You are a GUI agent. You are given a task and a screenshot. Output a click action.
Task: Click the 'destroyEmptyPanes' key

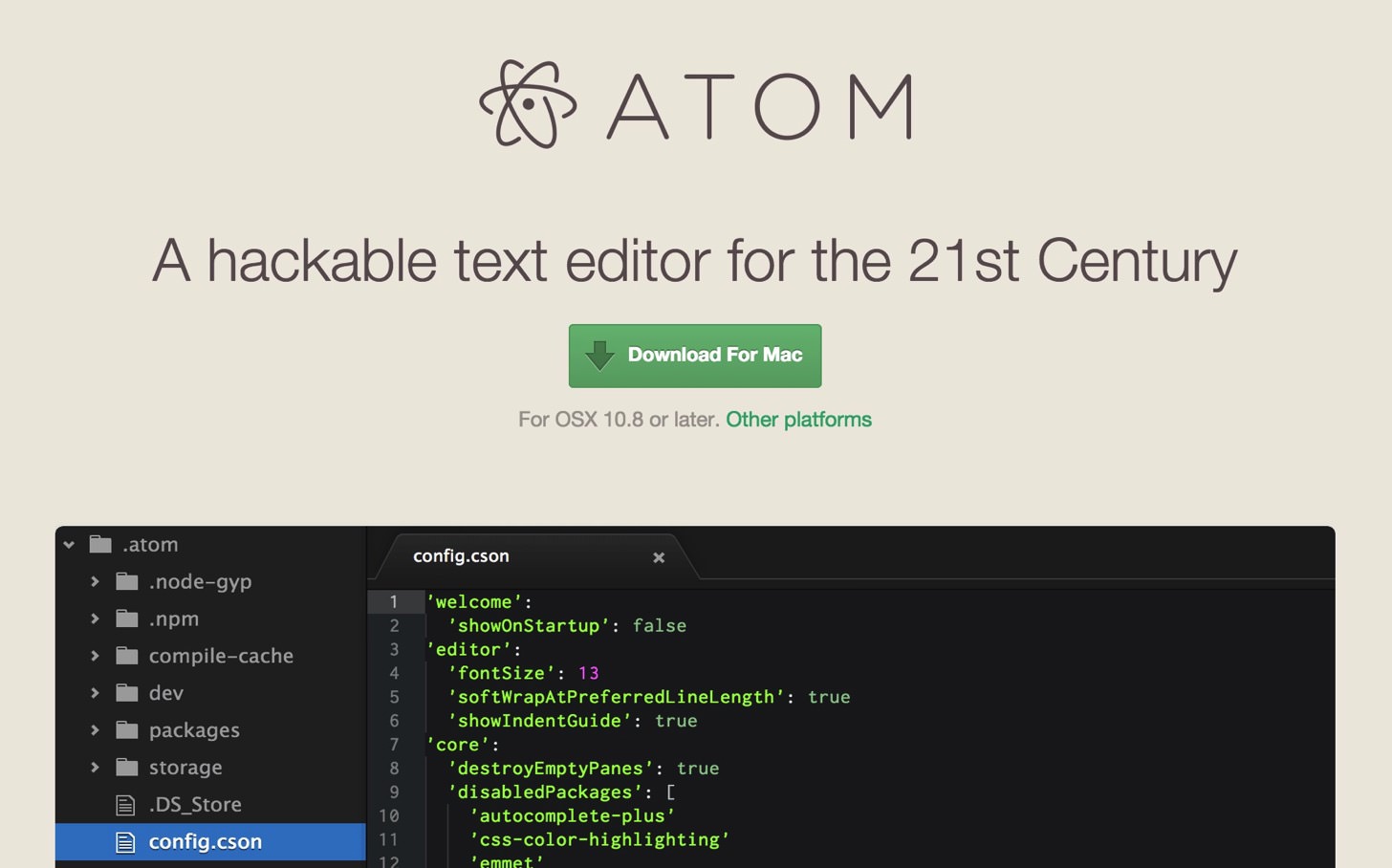(551, 769)
